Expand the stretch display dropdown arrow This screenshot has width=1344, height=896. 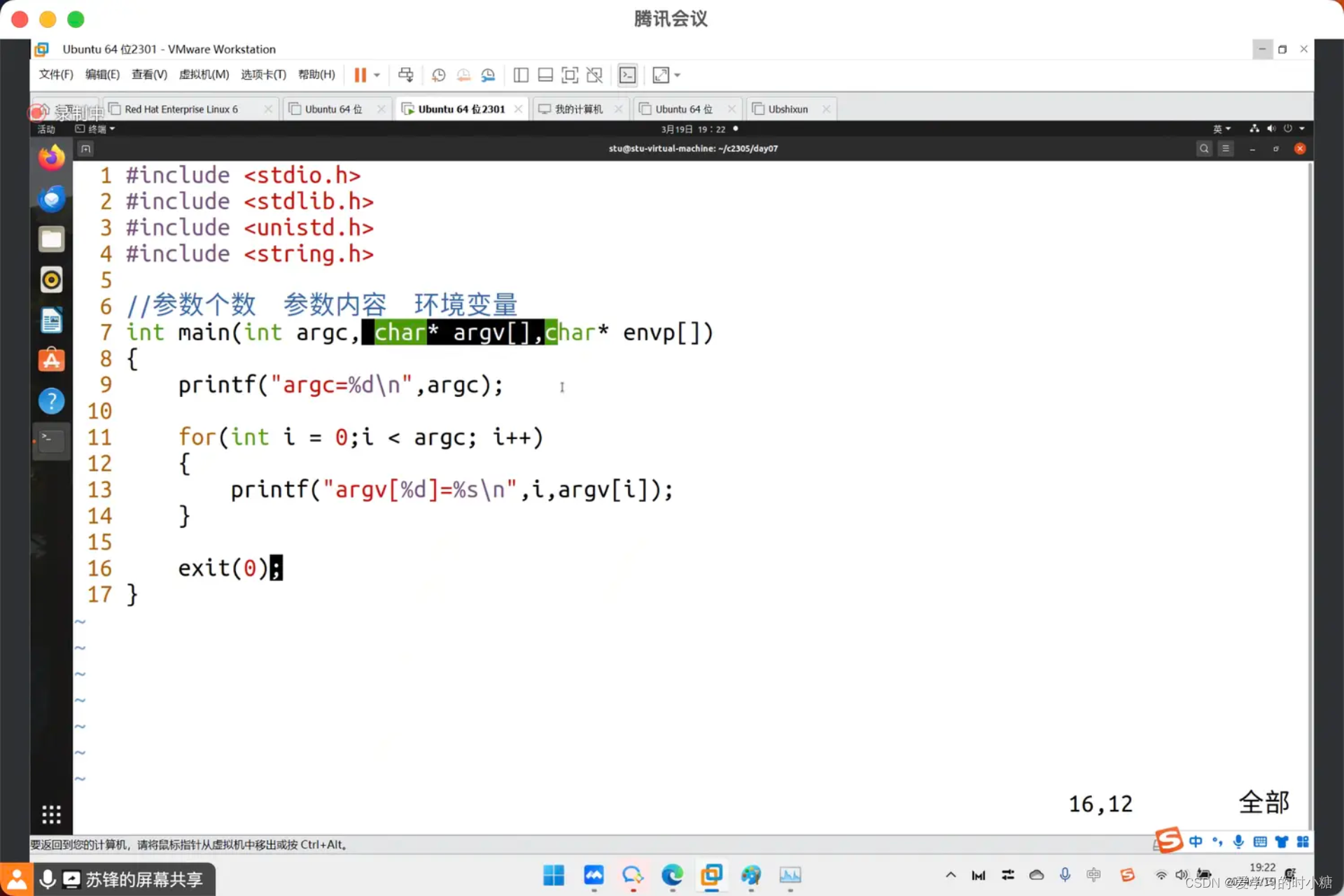pyautogui.click(x=678, y=75)
